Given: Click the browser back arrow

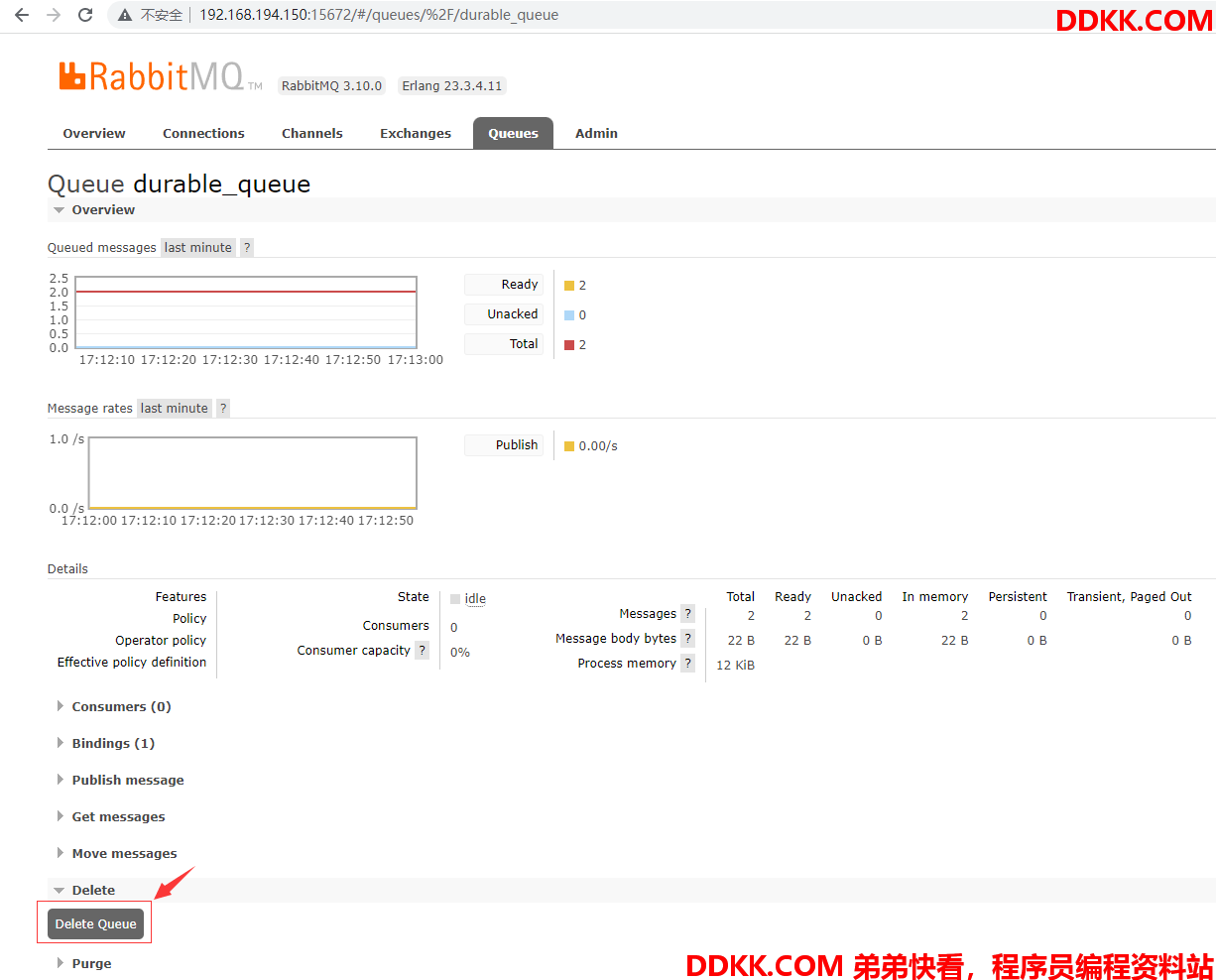Looking at the screenshot, I should (22, 15).
